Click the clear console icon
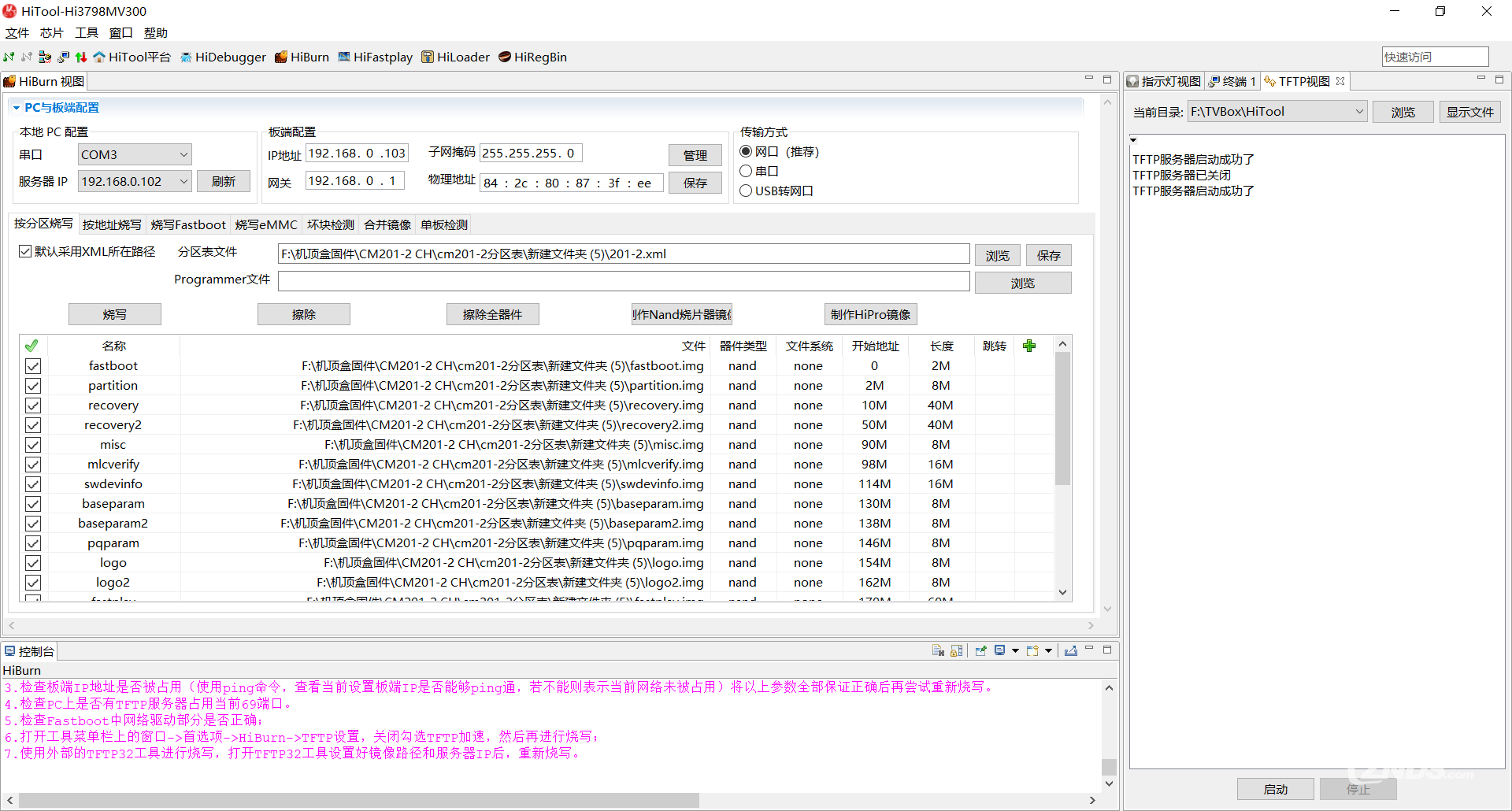This screenshot has width=1512, height=811. pos(938,650)
